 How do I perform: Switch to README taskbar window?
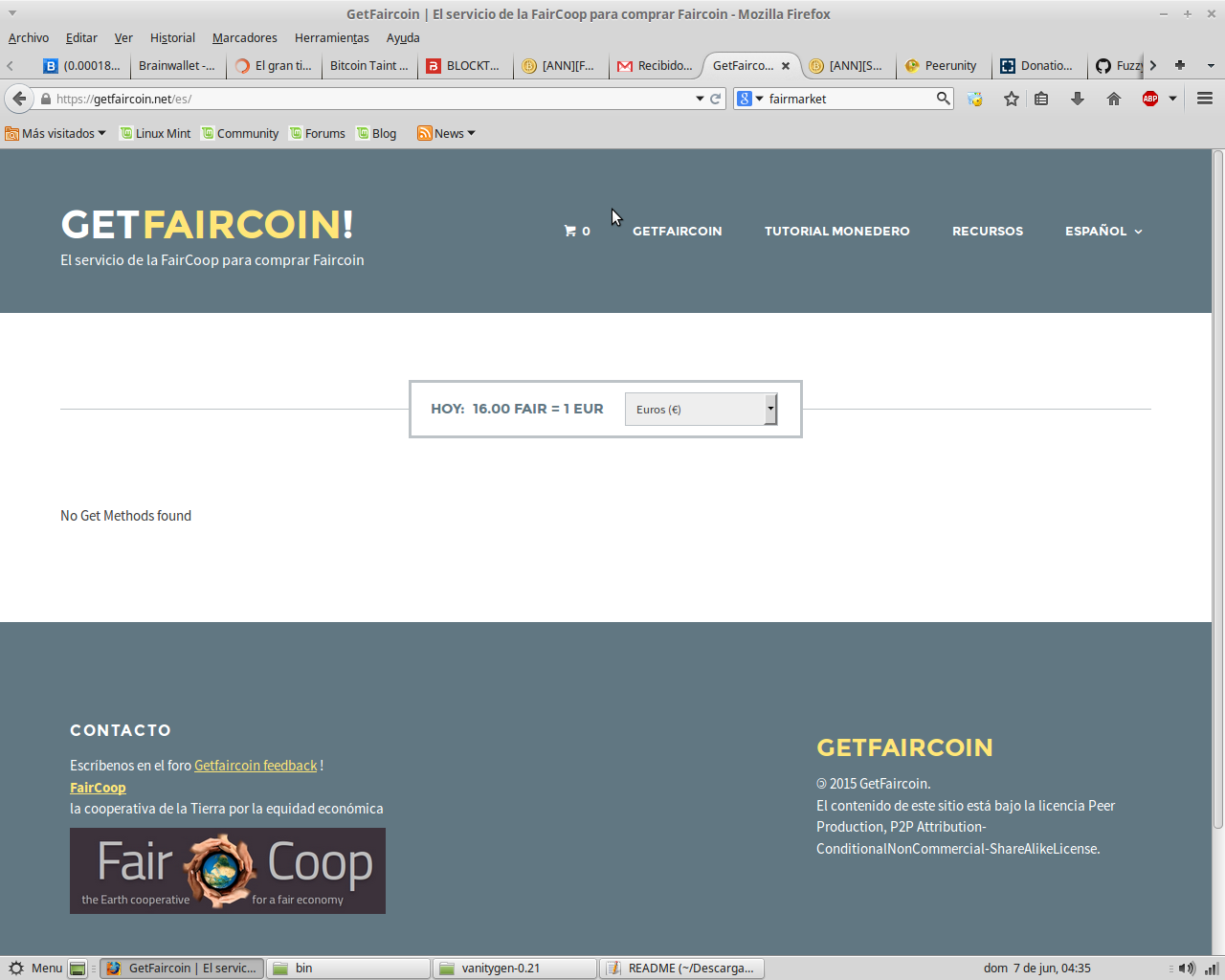coord(681,968)
